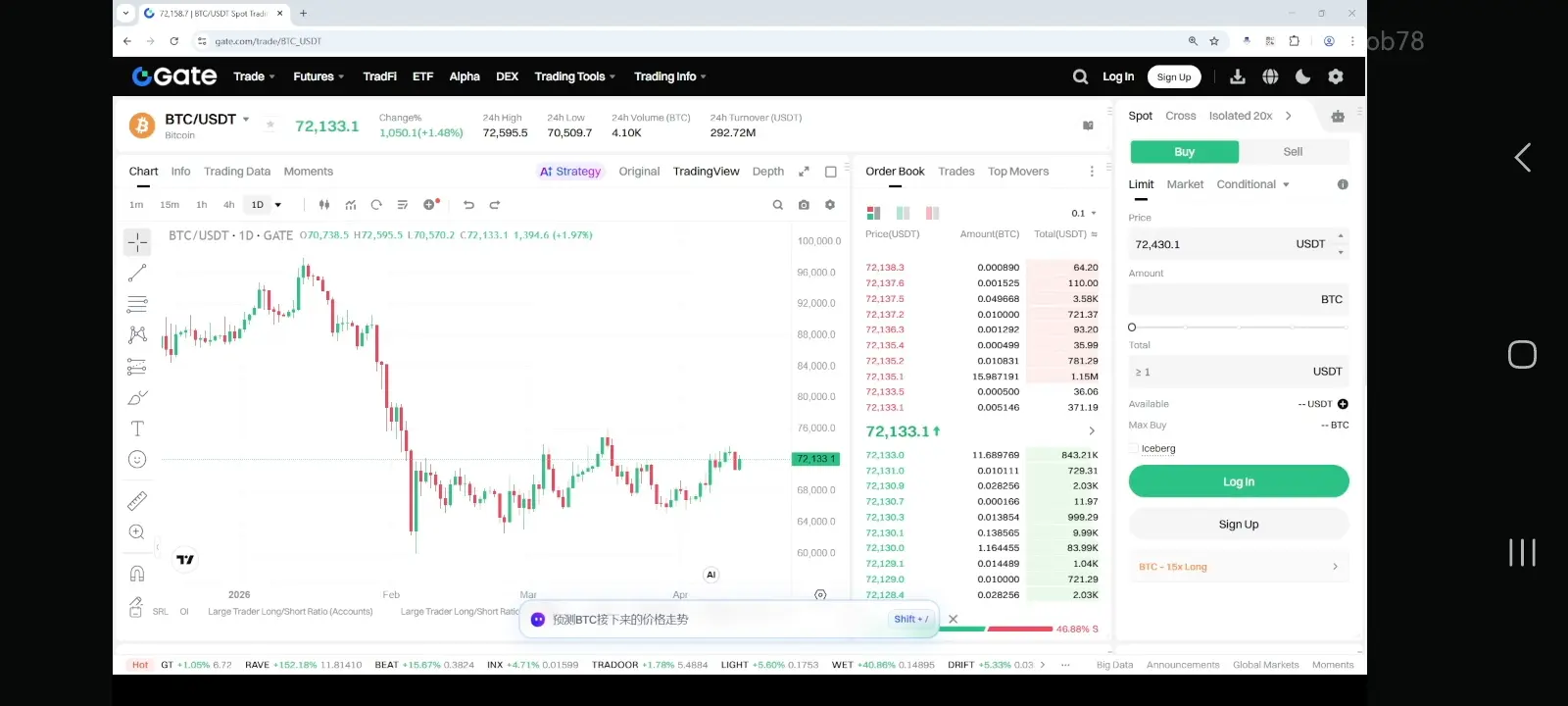
Task: Open the tutorial guide book icon
Action: coord(1088,126)
